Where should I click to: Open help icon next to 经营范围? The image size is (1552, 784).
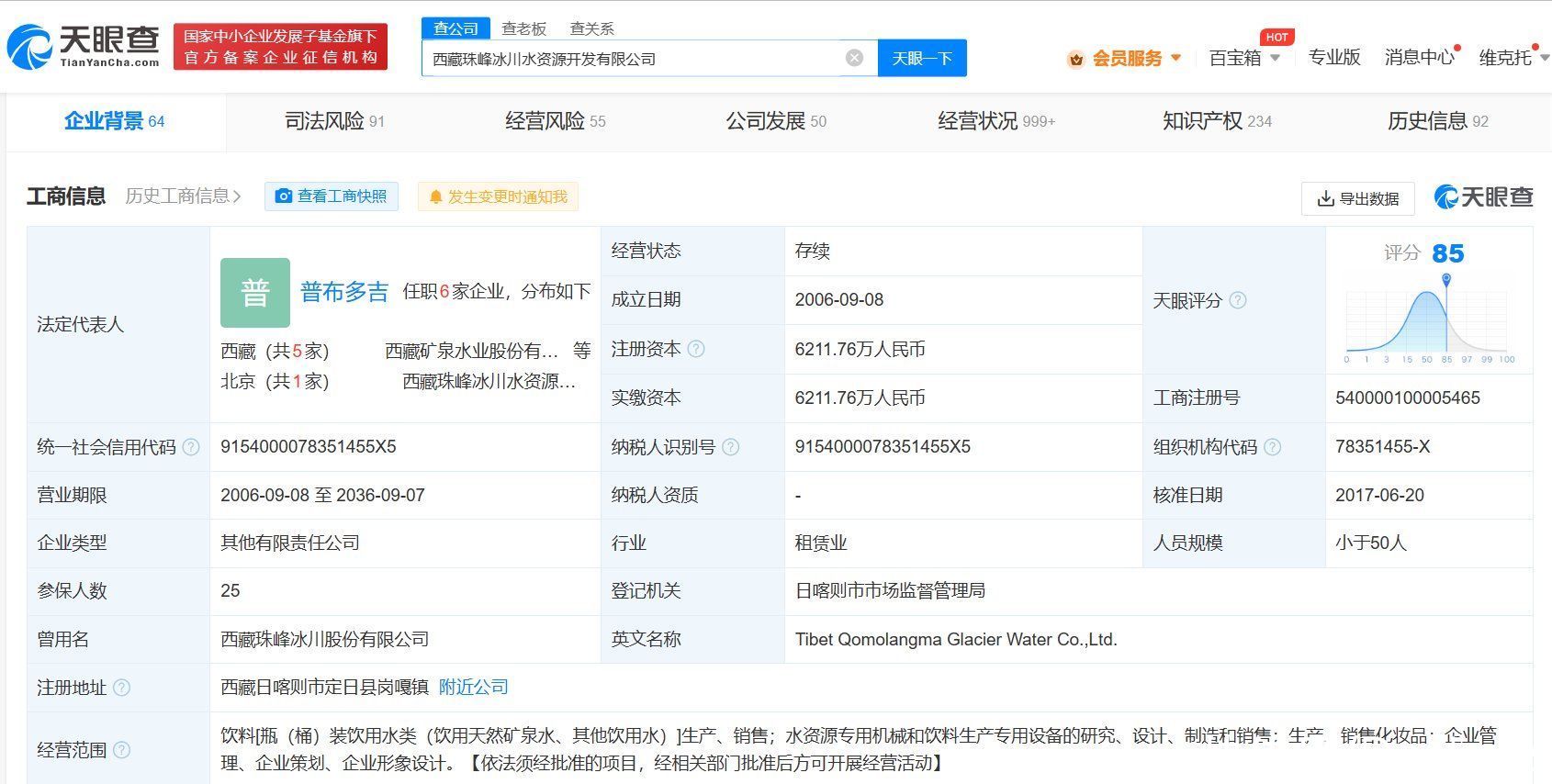click(121, 750)
